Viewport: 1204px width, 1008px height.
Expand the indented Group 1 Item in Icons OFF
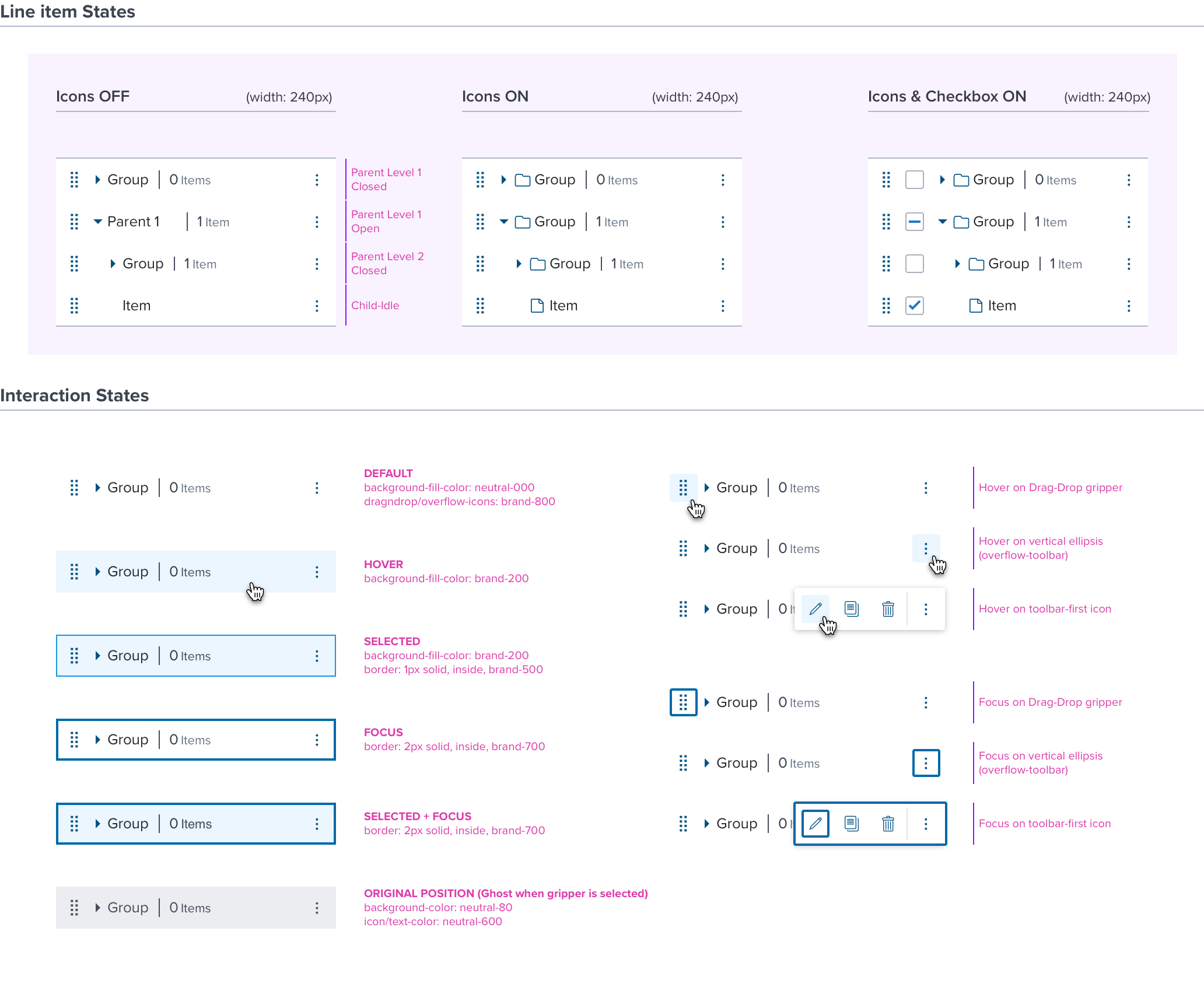click(113, 264)
